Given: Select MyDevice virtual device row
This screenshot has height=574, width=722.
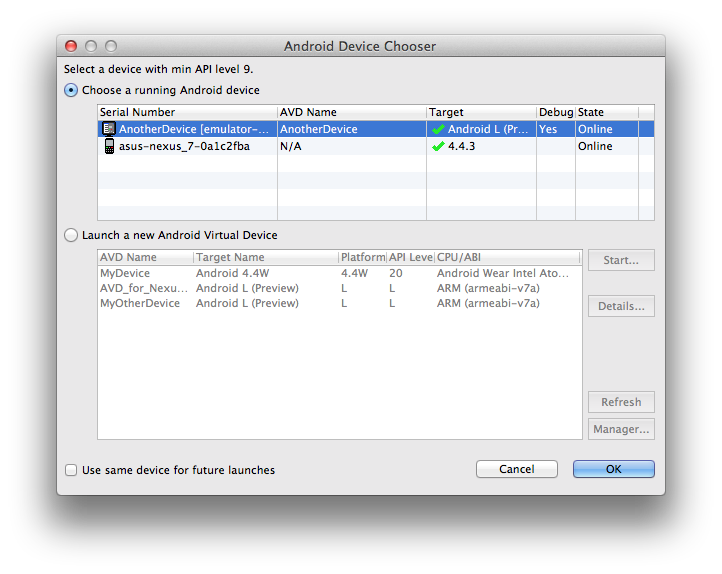Looking at the screenshot, I should click(x=340, y=273).
